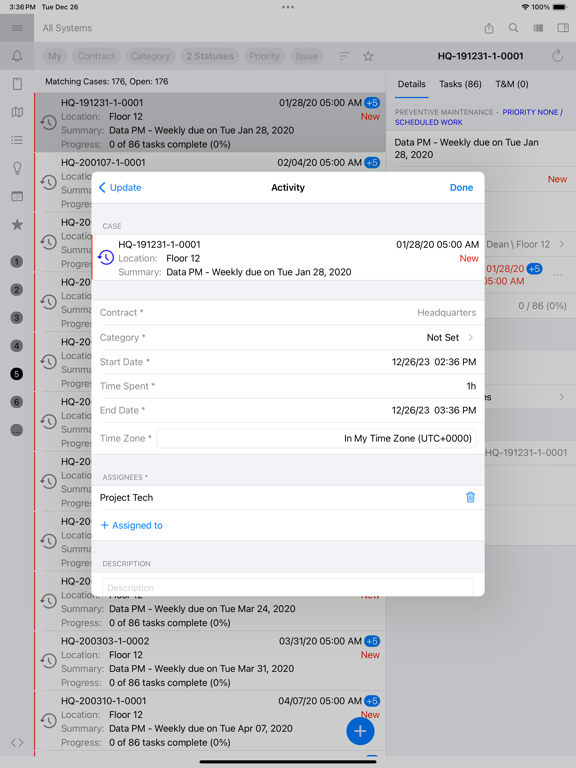Select sidebar number 5 badge
Screen dimensions: 576x768
click(x=17, y=374)
